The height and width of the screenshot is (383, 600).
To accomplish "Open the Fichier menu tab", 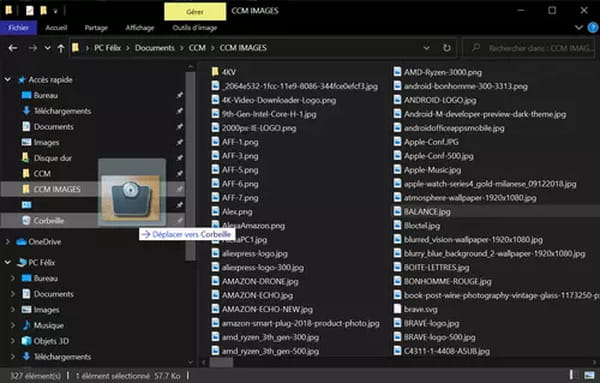I will 18,28.
